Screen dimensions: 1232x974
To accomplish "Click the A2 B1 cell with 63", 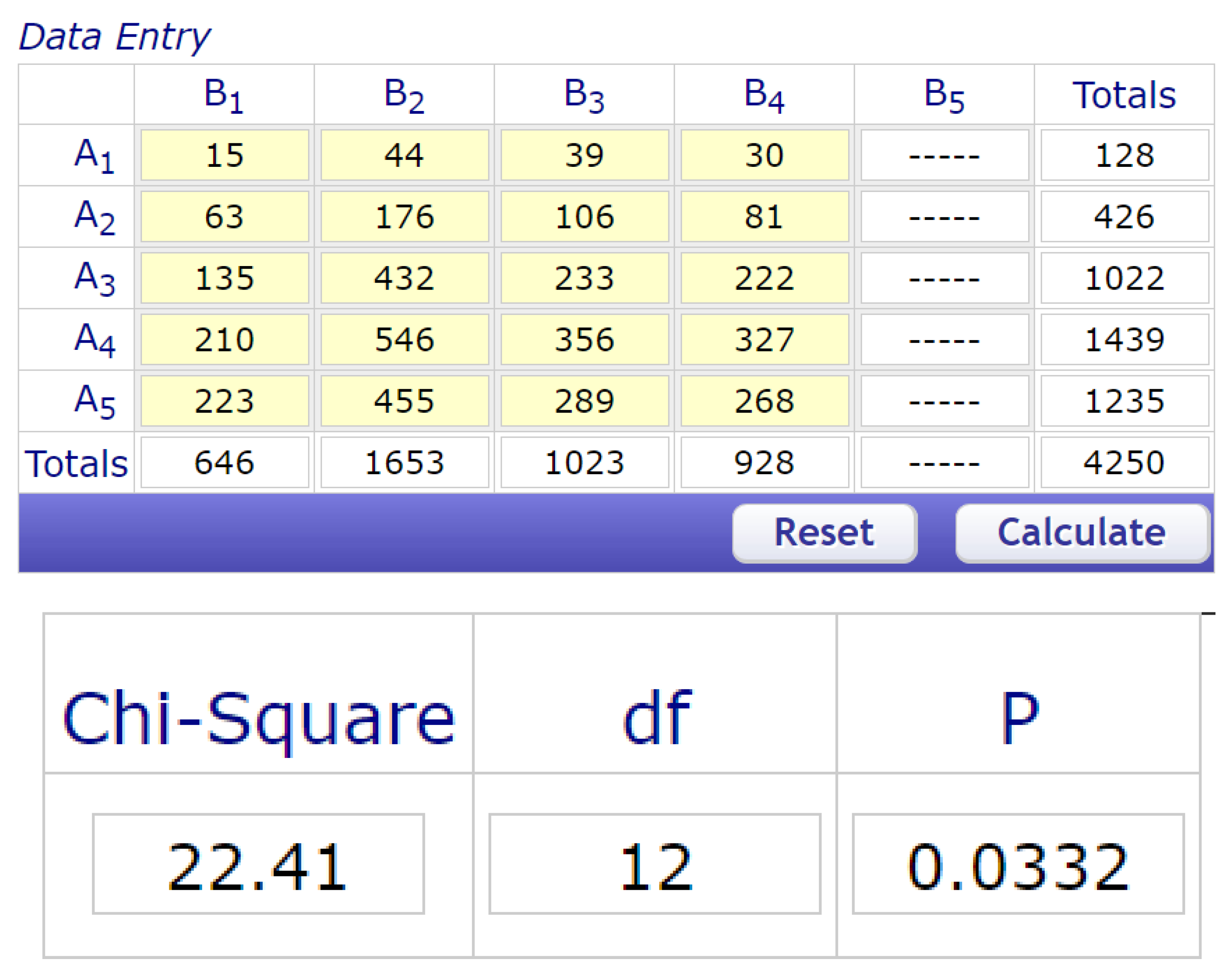I will click(225, 217).
